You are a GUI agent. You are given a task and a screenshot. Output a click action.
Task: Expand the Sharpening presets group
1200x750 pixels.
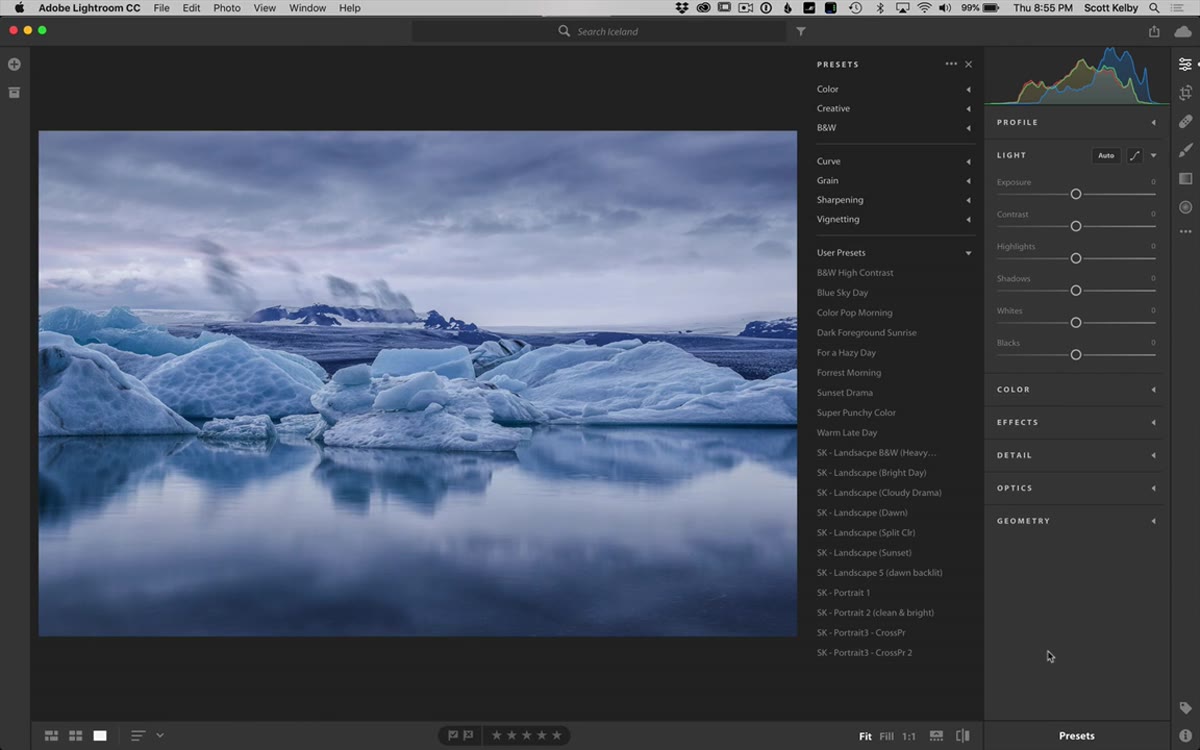pos(968,200)
